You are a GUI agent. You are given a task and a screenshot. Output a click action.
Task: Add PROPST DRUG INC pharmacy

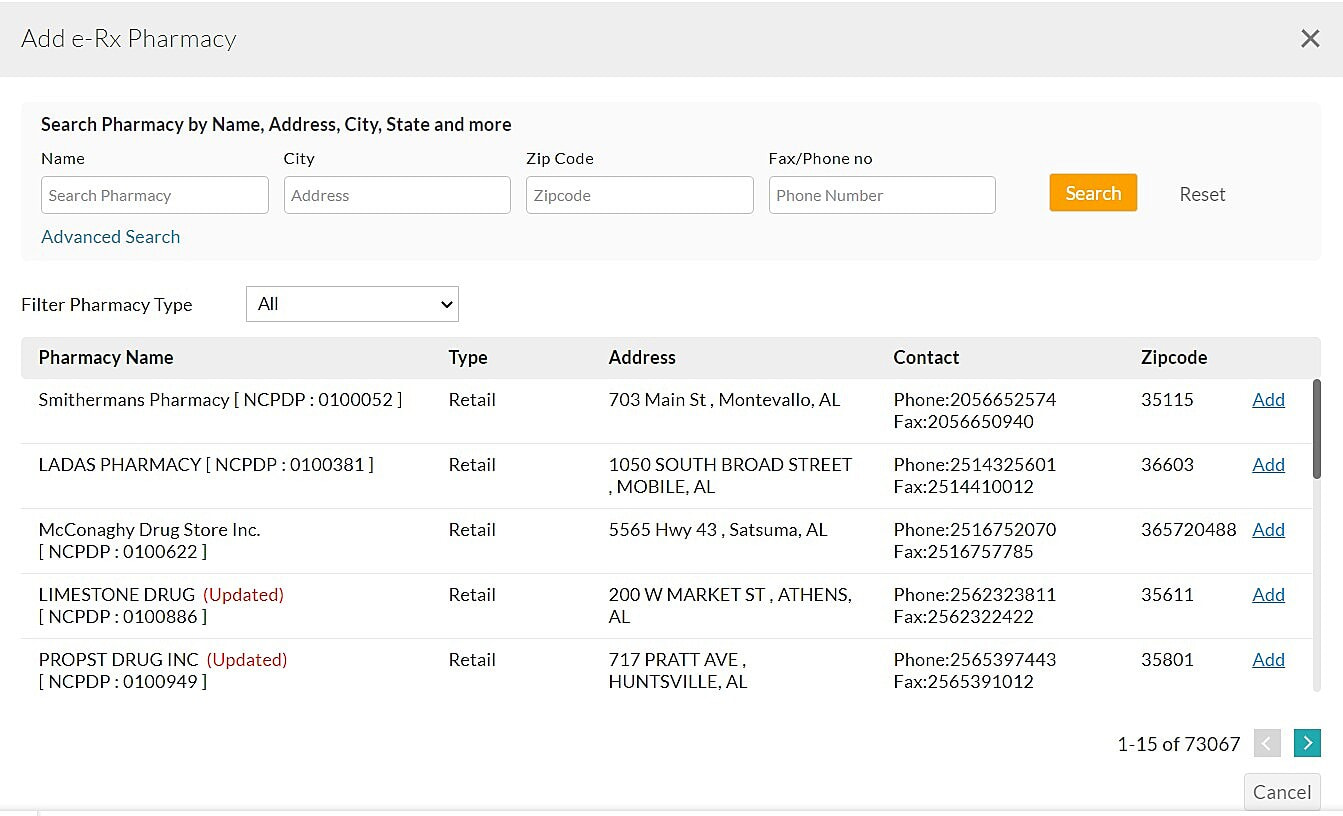click(x=1268, y=660)
